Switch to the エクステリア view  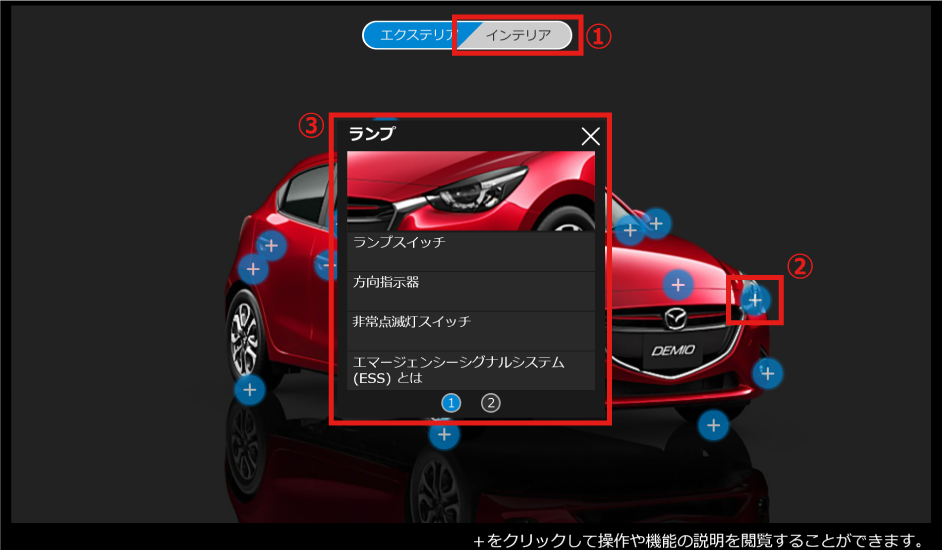click(412, 35)
